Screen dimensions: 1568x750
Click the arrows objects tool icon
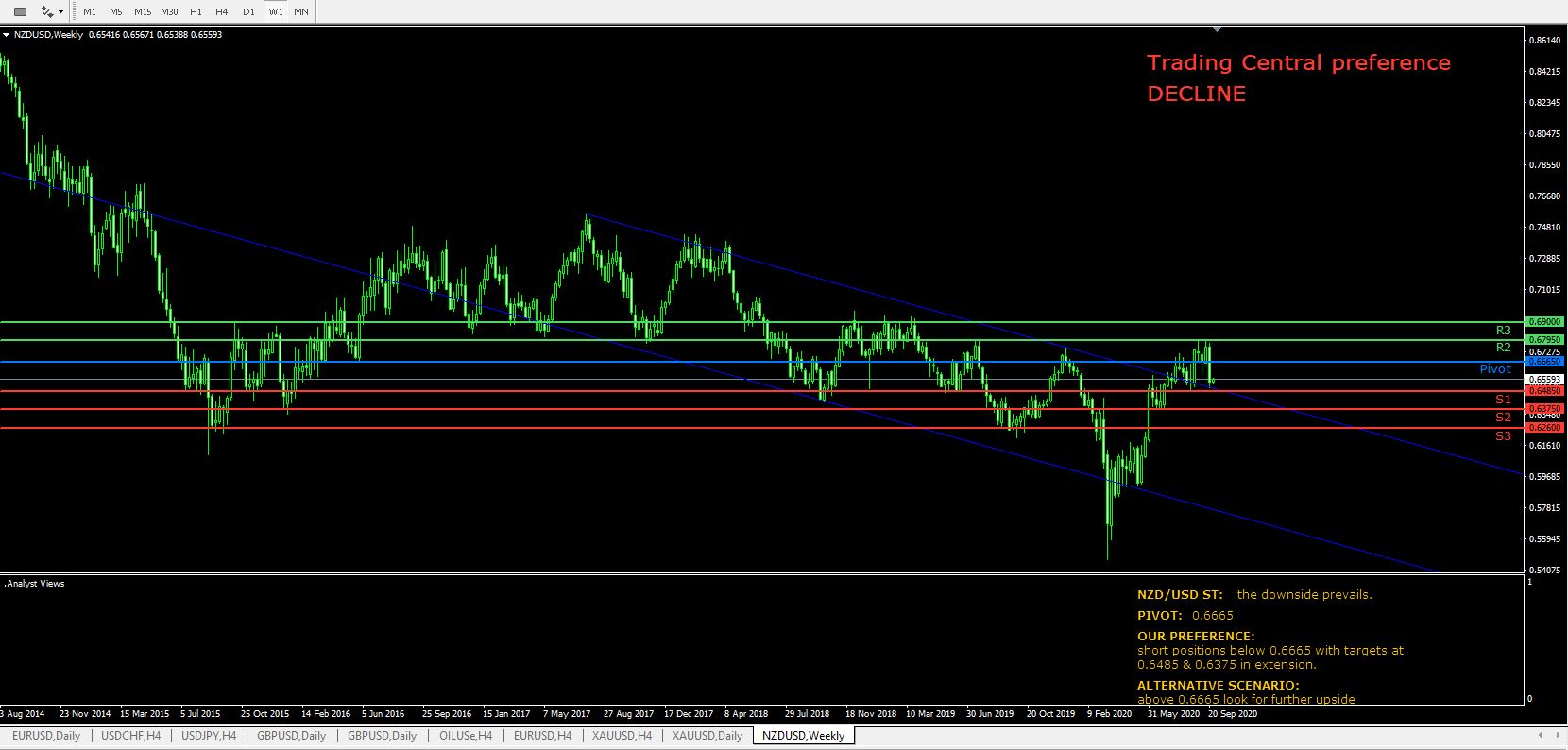pos(47,11)
